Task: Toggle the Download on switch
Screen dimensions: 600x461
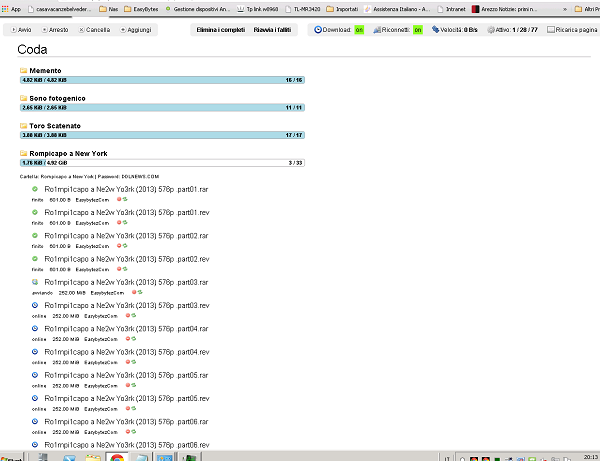Action: (x=358, y=31)
